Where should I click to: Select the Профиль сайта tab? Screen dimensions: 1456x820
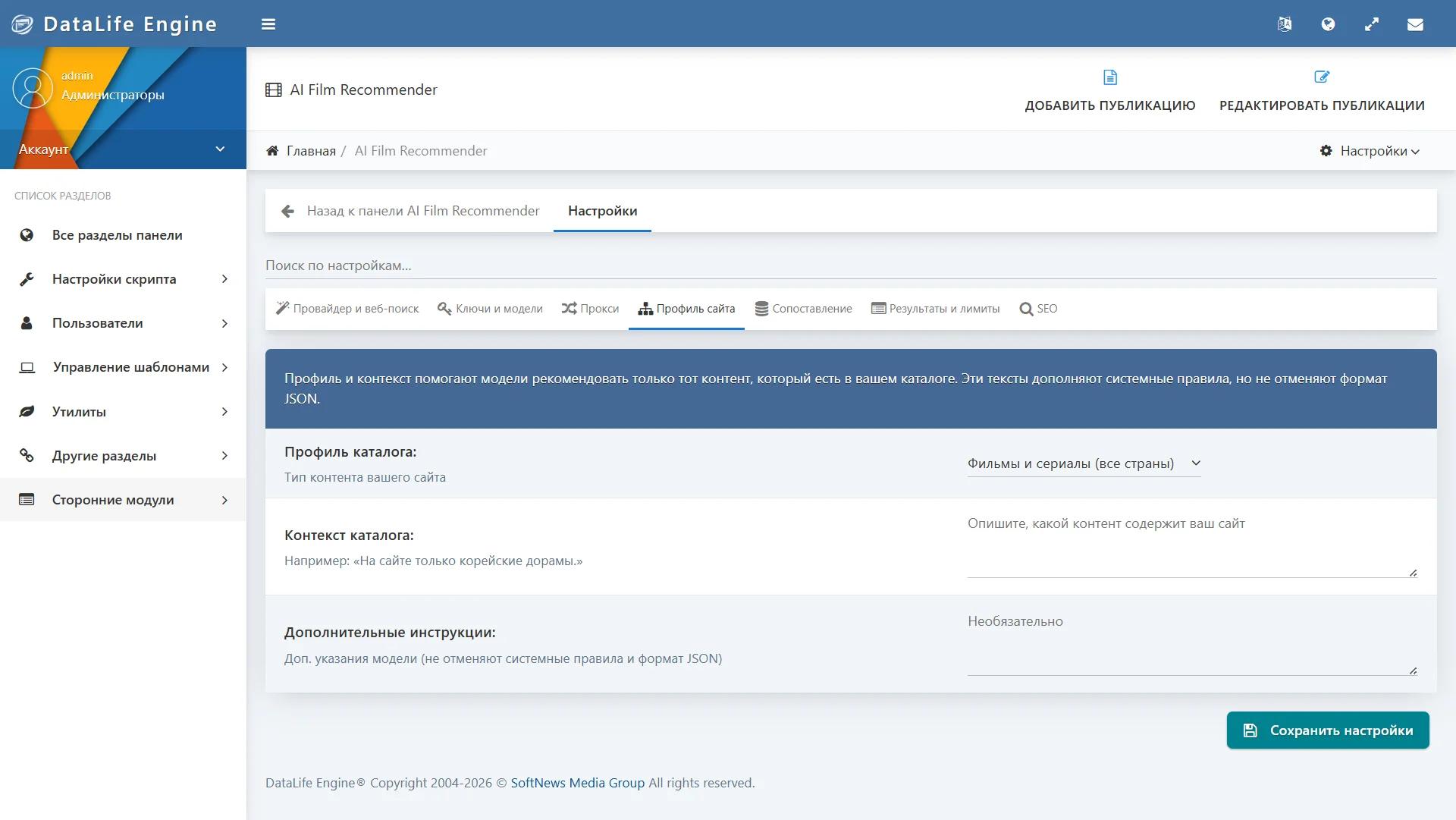[x=686, y=309]
